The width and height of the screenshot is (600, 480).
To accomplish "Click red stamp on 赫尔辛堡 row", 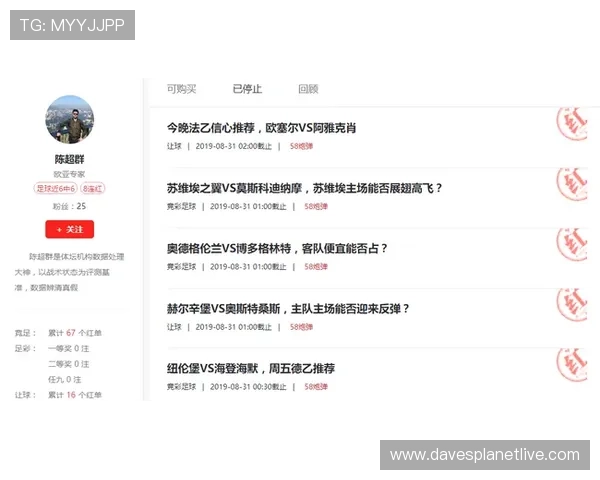I will click(x=572, y=304).
